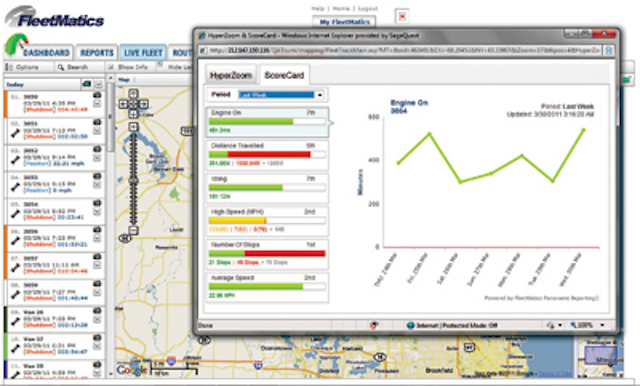Image resolution: width=640 pixels, height=386 pixels.
Task: Expand the dropdown on vehicle row 3058
Action: [x=97, y=293]
